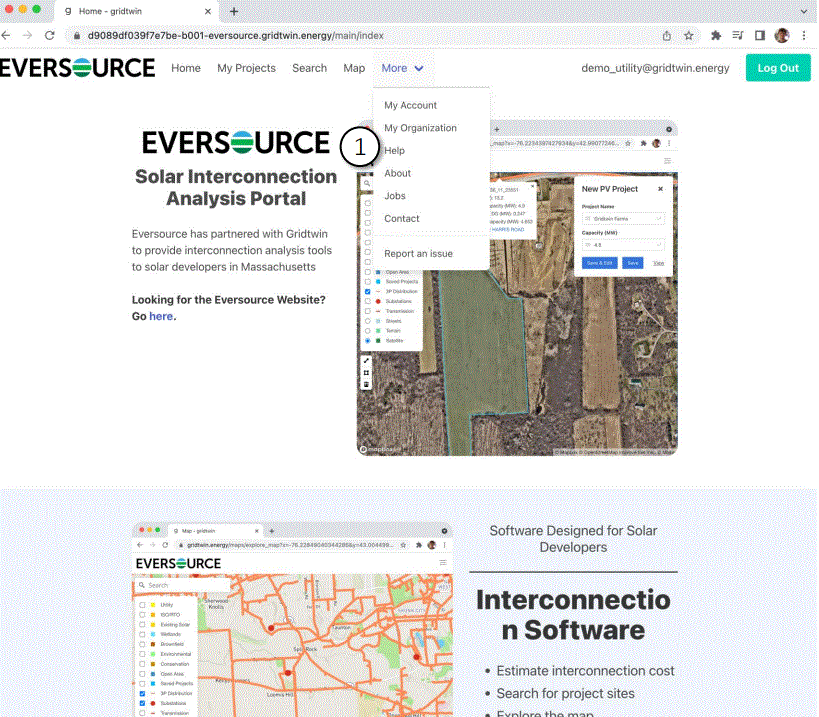
Task: Click the yellow Utility layer color swatch
Action: coord(154,605)
